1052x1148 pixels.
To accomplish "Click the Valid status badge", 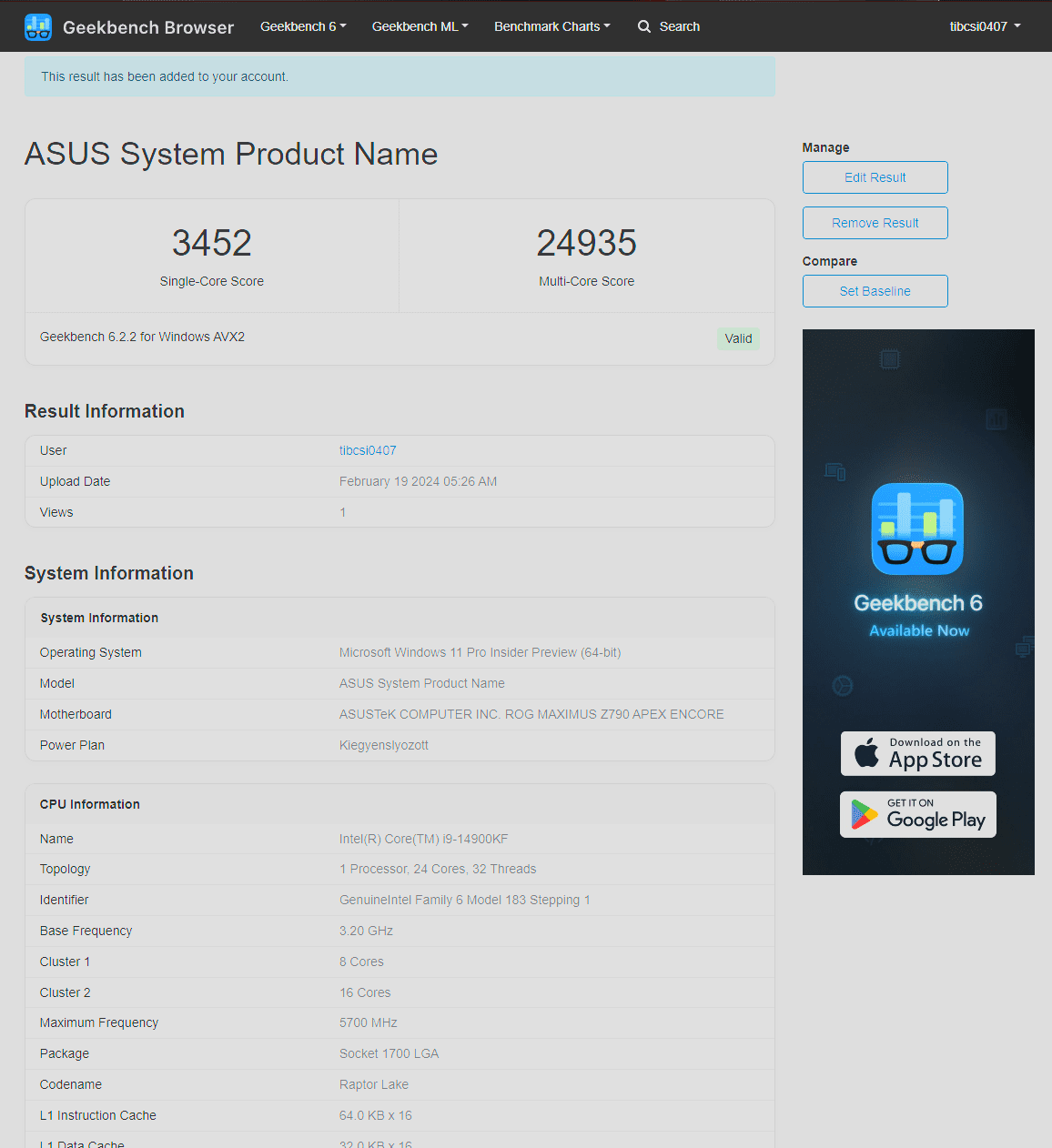I will pyautogui.click(x=738, y=338).
